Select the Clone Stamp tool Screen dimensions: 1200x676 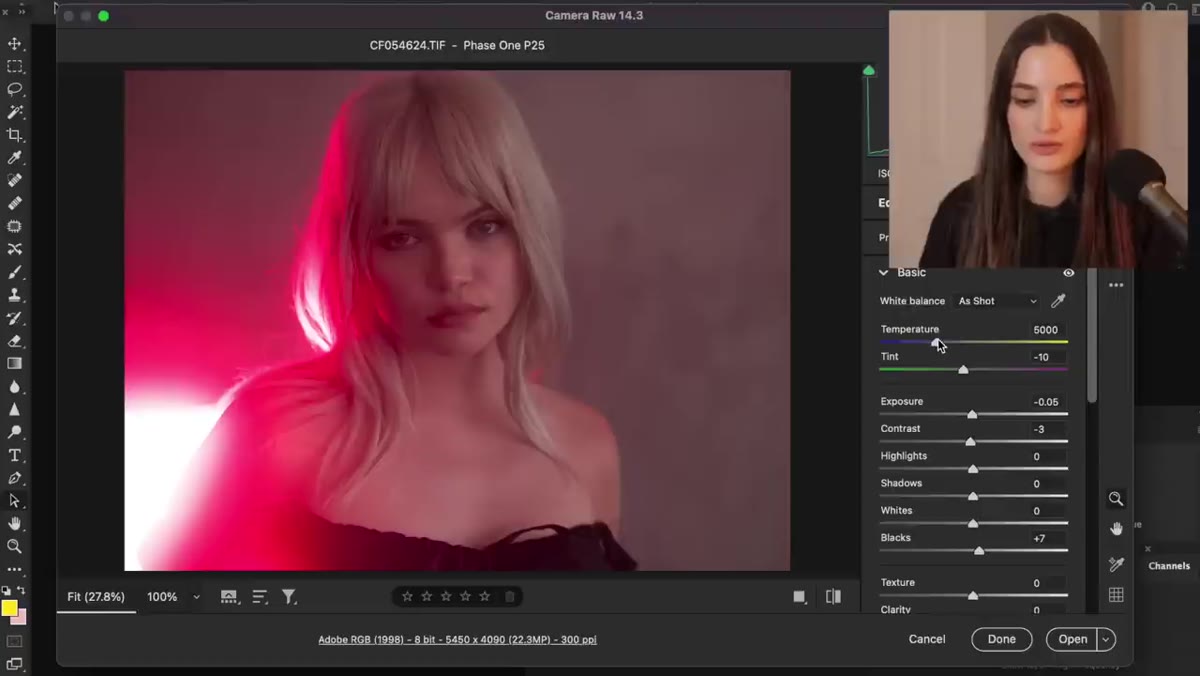point(15,295)
